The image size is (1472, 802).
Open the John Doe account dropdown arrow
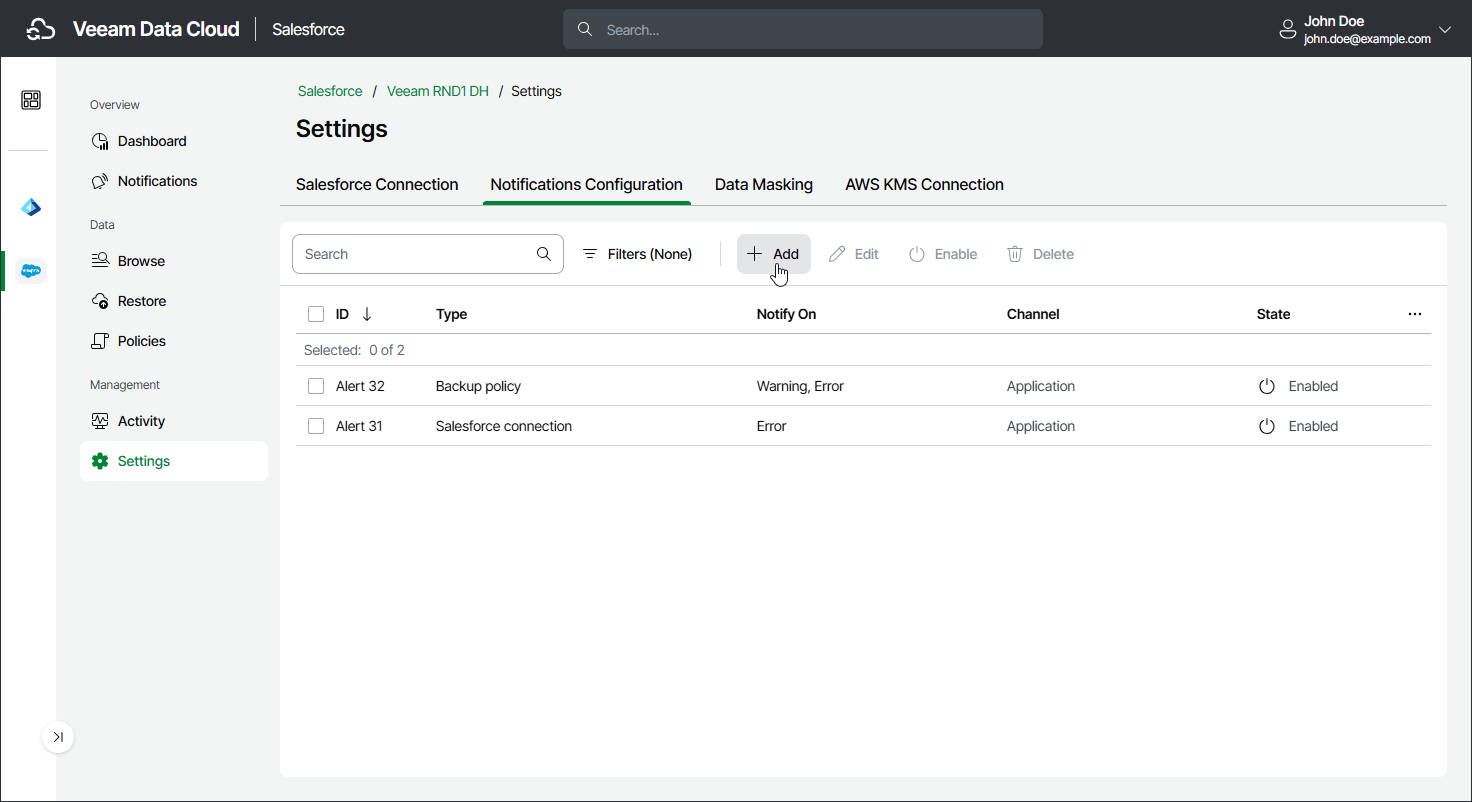(1445, 30)
